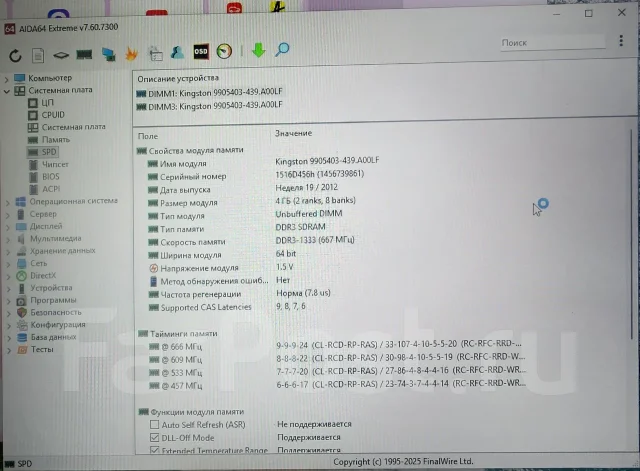This screenshot has width=640, height=471.
Task: Click the user profile toolbar icon
Action: 177,52
